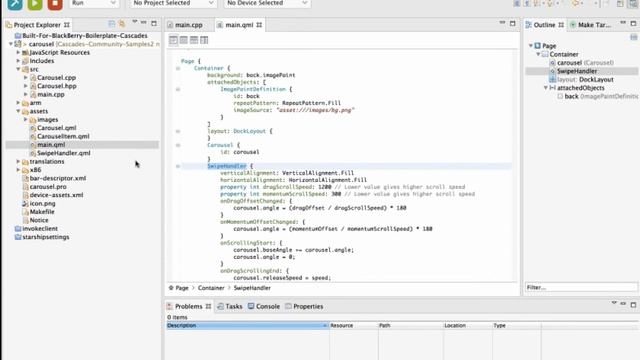This screenshot has height=360, width=640.
Task: Sort by the Location column header
Action: 467,325
